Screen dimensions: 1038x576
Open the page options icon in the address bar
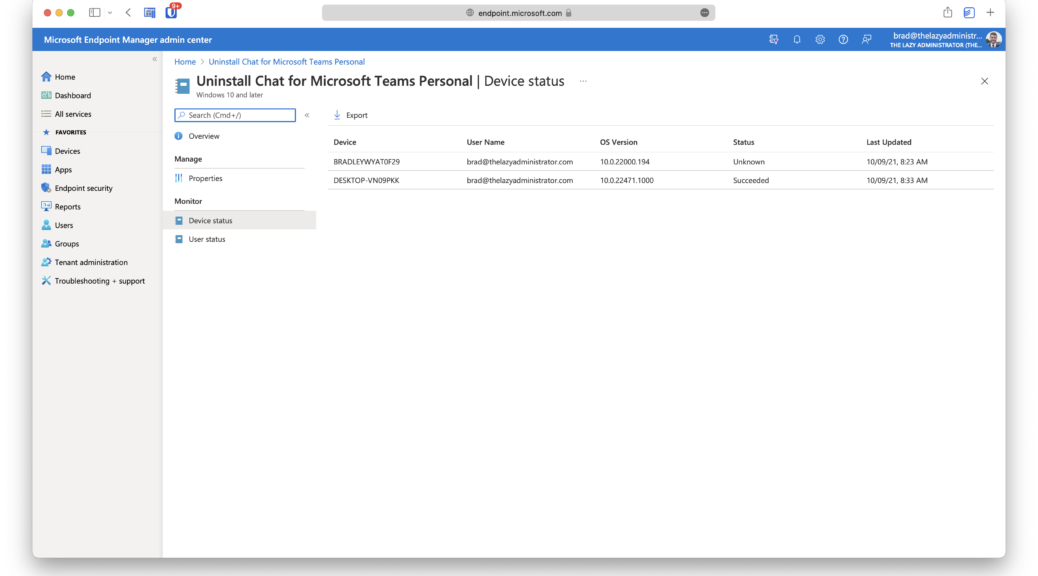[704, 13]
